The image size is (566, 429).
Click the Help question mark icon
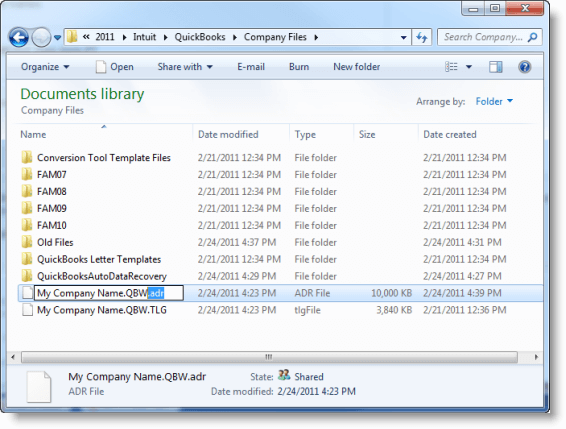pyautogui.click(x=524, y=67)
